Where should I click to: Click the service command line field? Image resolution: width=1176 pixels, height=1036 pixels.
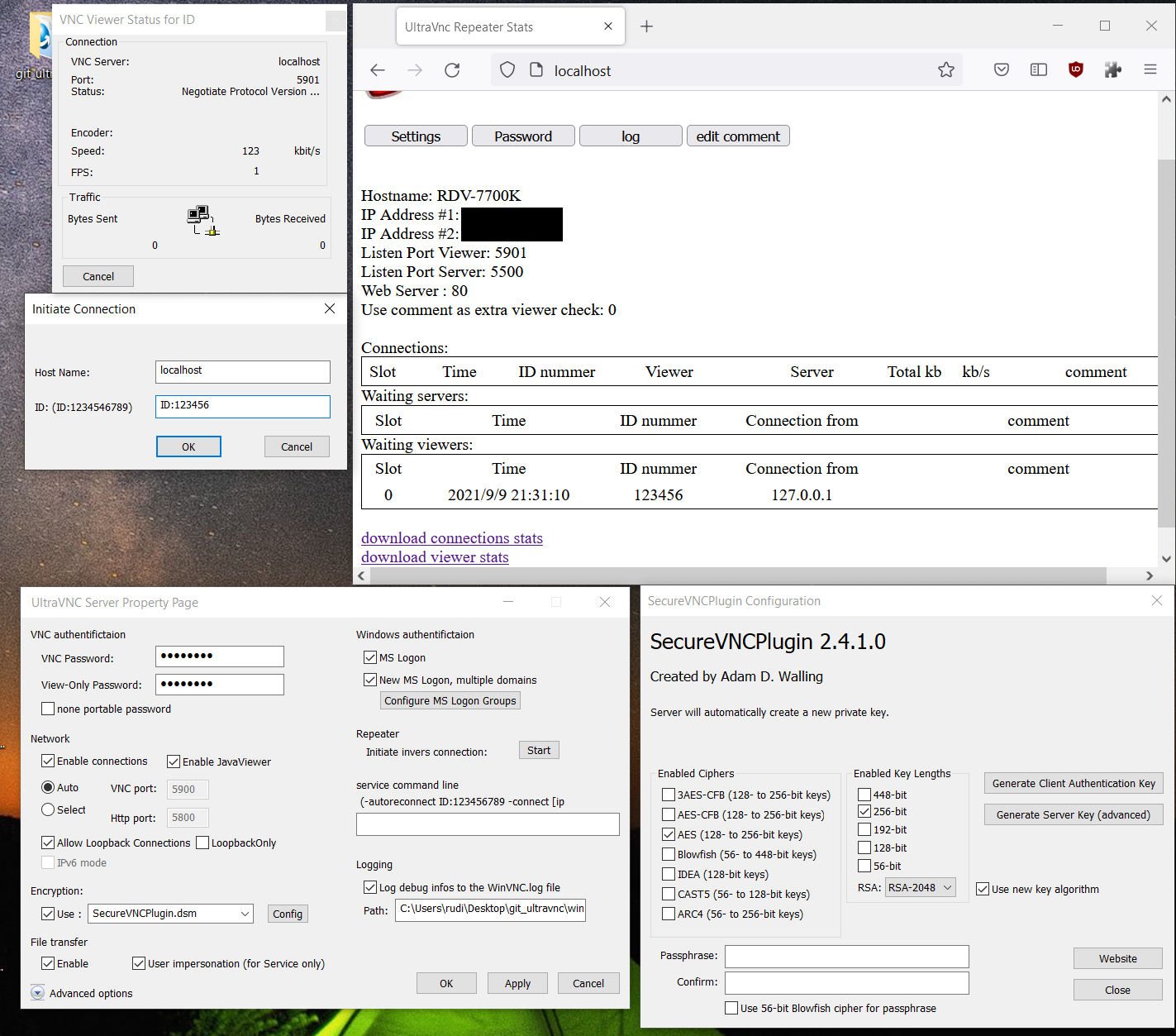(x=488, y=824)
